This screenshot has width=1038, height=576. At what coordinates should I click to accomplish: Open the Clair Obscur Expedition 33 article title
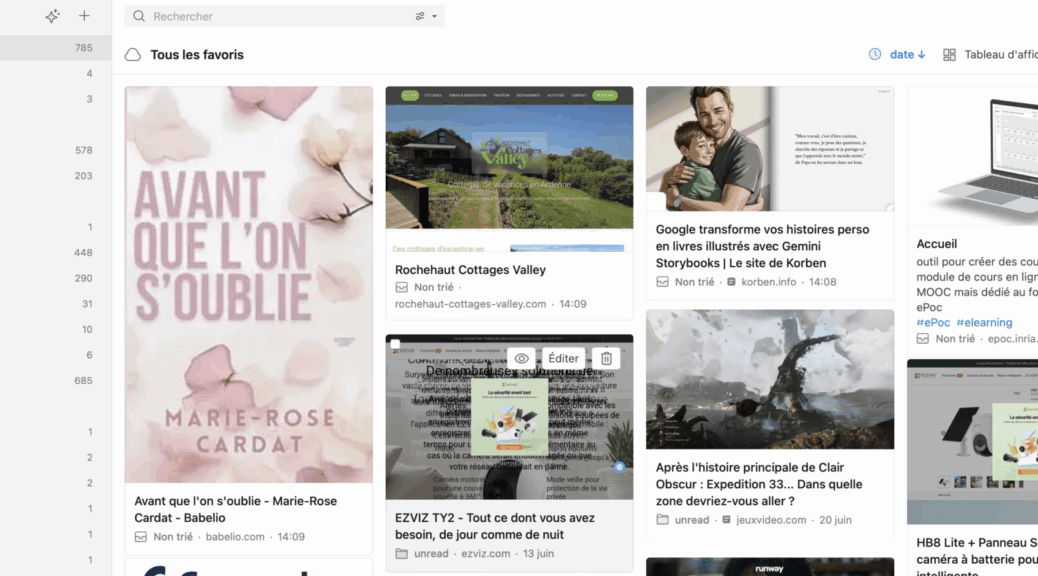click(759, 484)
